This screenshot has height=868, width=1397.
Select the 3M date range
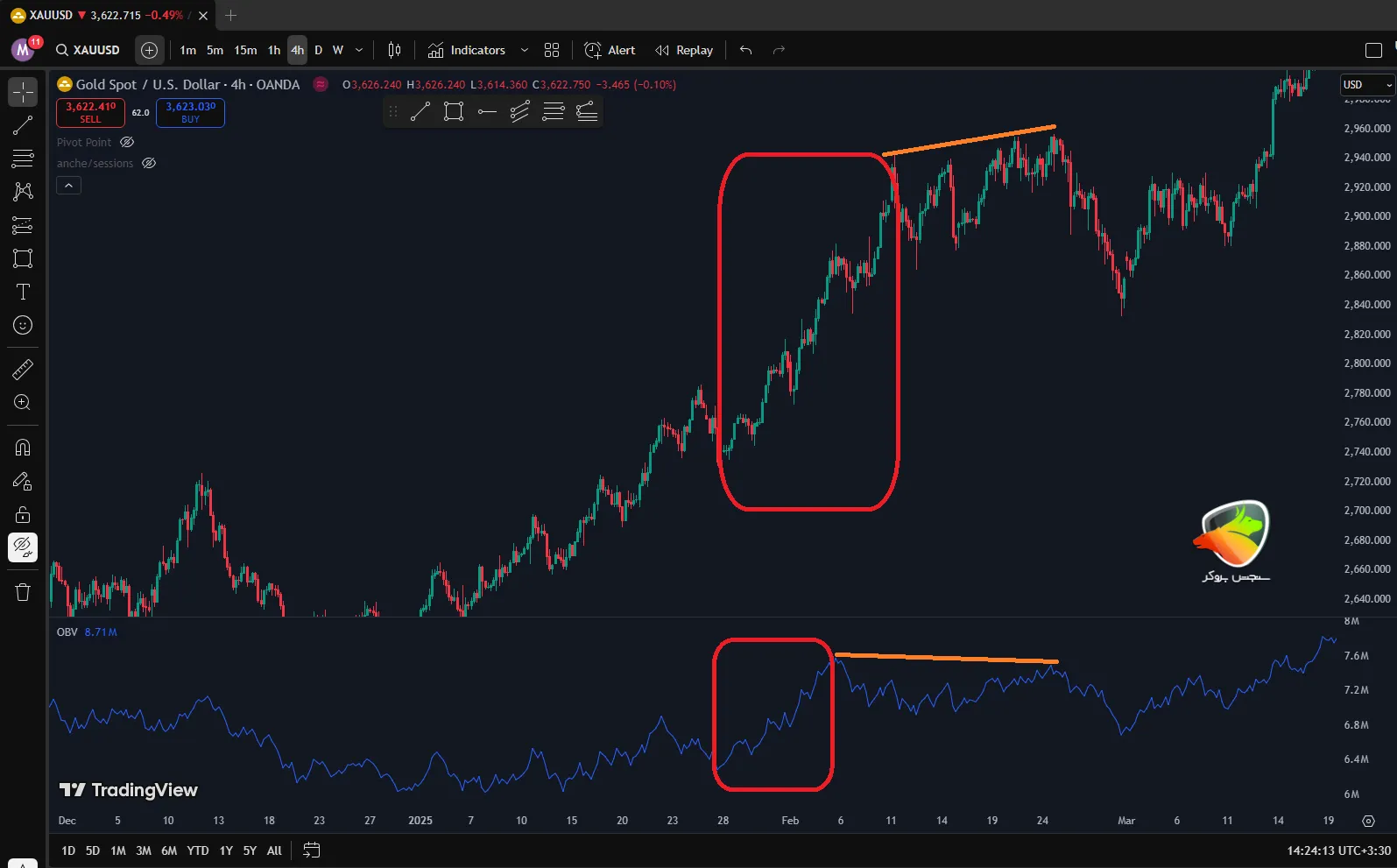[144, 850]
